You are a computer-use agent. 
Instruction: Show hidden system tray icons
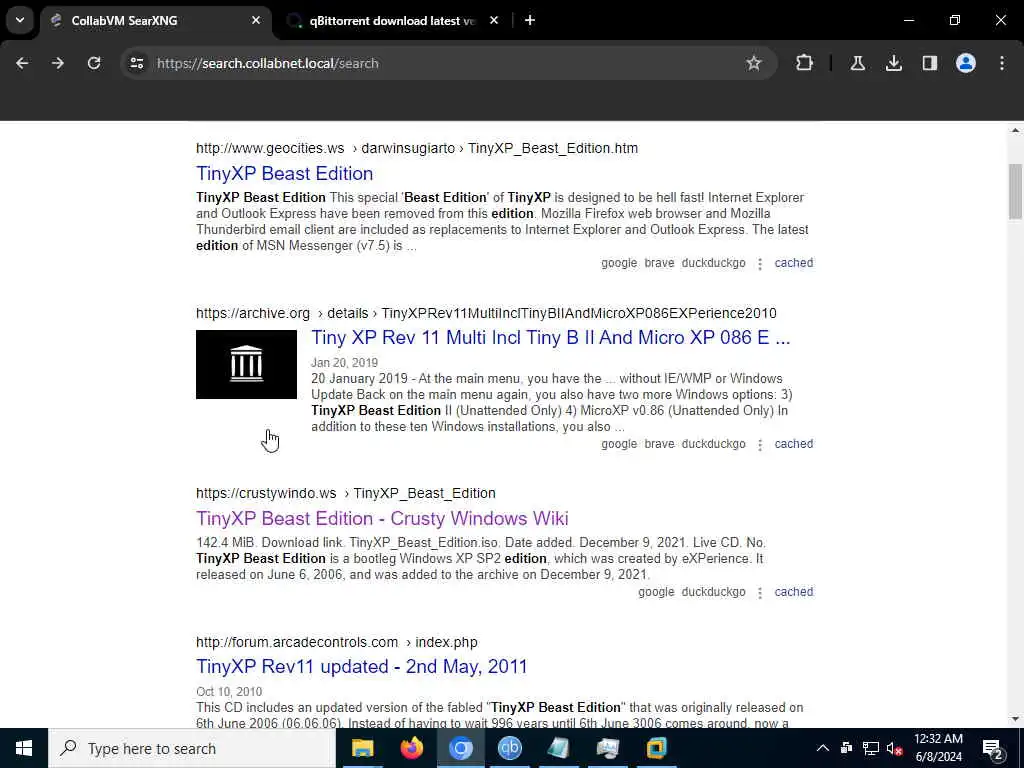pyautogui.click(x=823, y=748)
